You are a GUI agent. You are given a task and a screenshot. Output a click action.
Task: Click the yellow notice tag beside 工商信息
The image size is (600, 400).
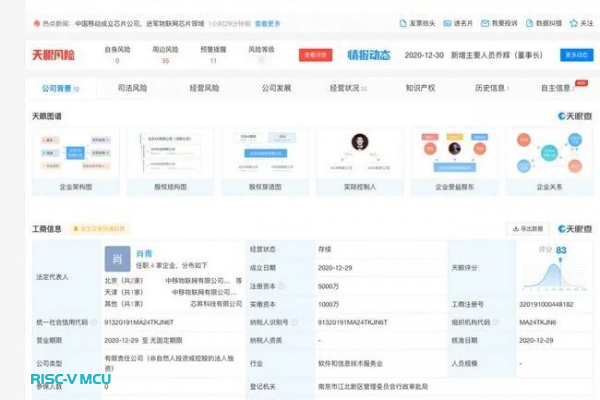click(x=99, y=229)
